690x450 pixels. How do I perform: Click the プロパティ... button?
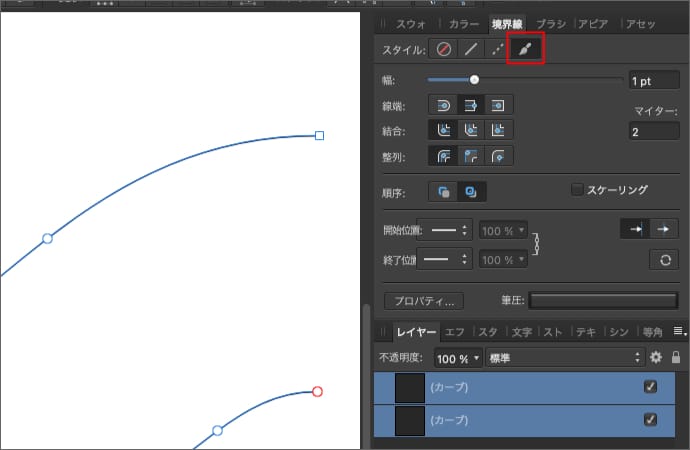tap(425, 300)
